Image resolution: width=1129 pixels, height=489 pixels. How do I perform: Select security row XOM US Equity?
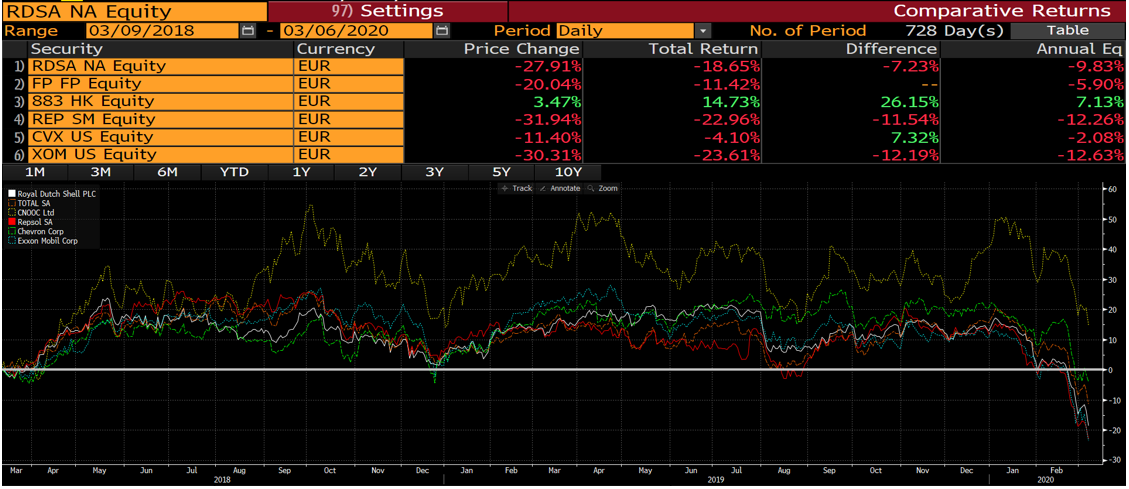161,154
